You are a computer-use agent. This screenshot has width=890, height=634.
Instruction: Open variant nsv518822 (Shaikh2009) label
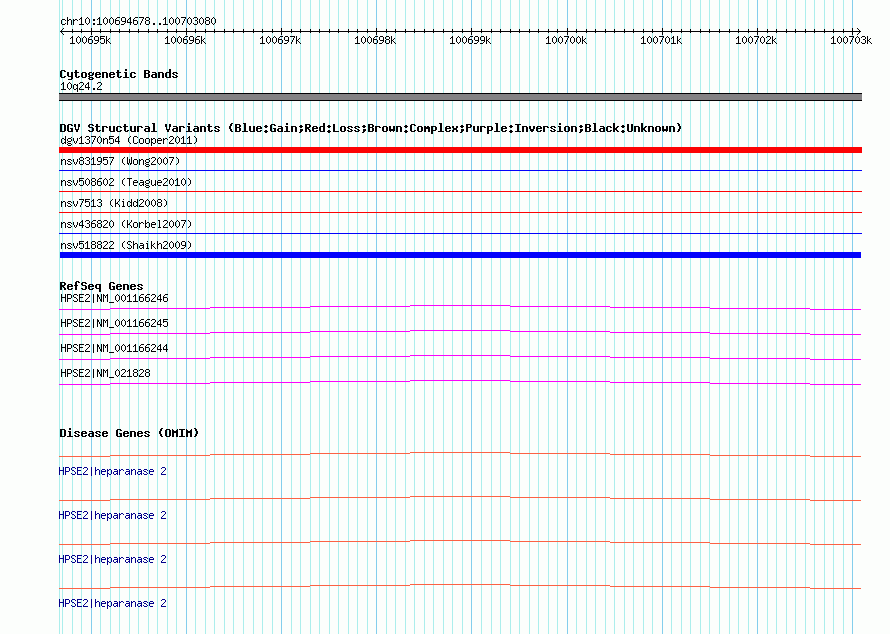click(126, 245)
